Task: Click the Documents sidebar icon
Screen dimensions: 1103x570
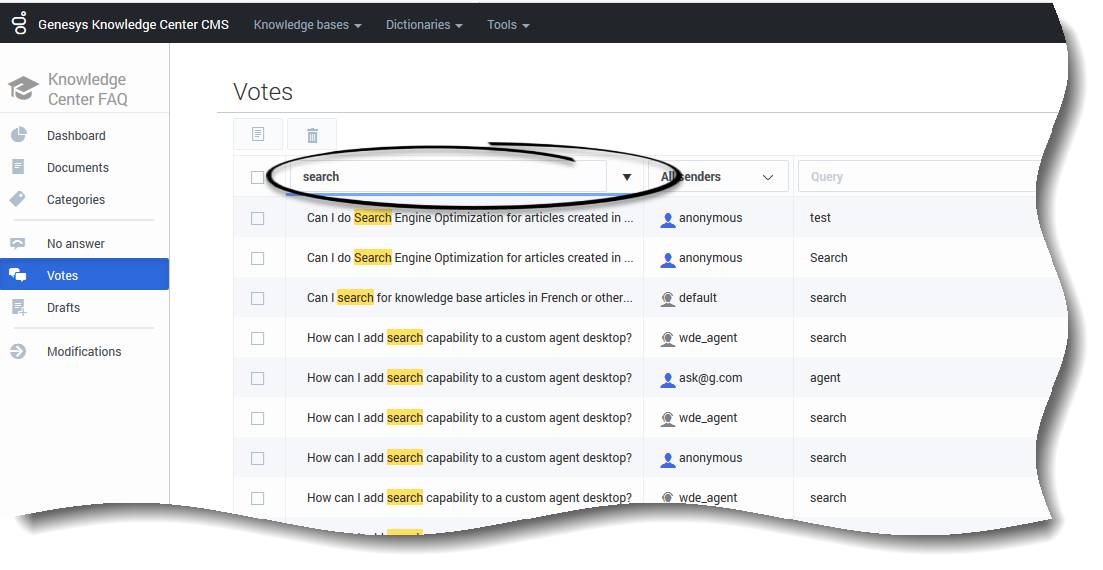Action: point(18,167)
